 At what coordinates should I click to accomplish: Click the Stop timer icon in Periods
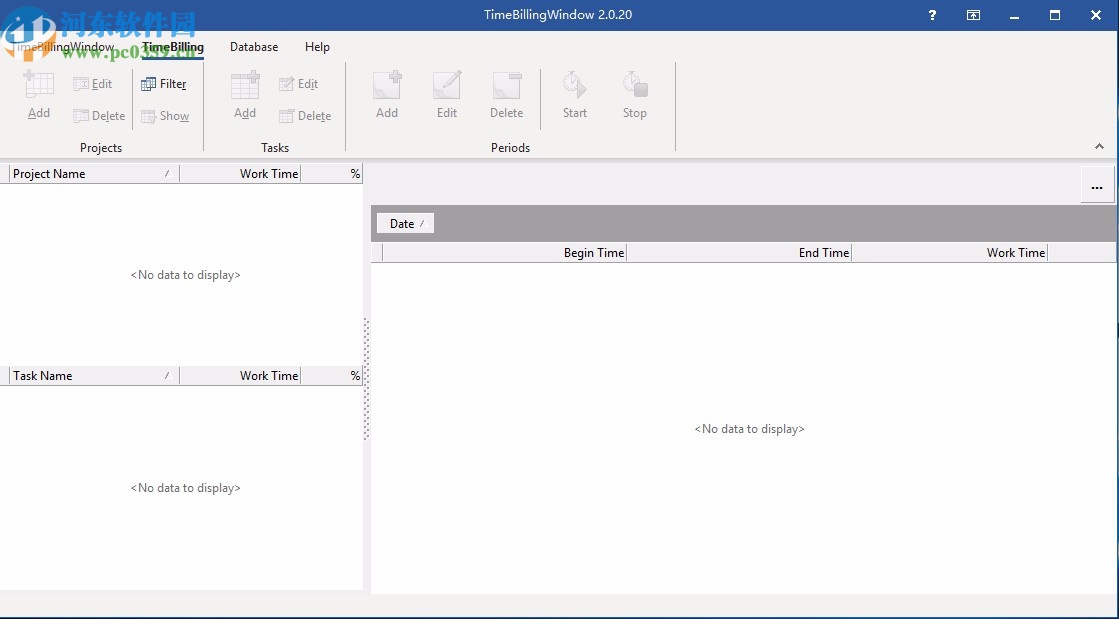point(634,95)
